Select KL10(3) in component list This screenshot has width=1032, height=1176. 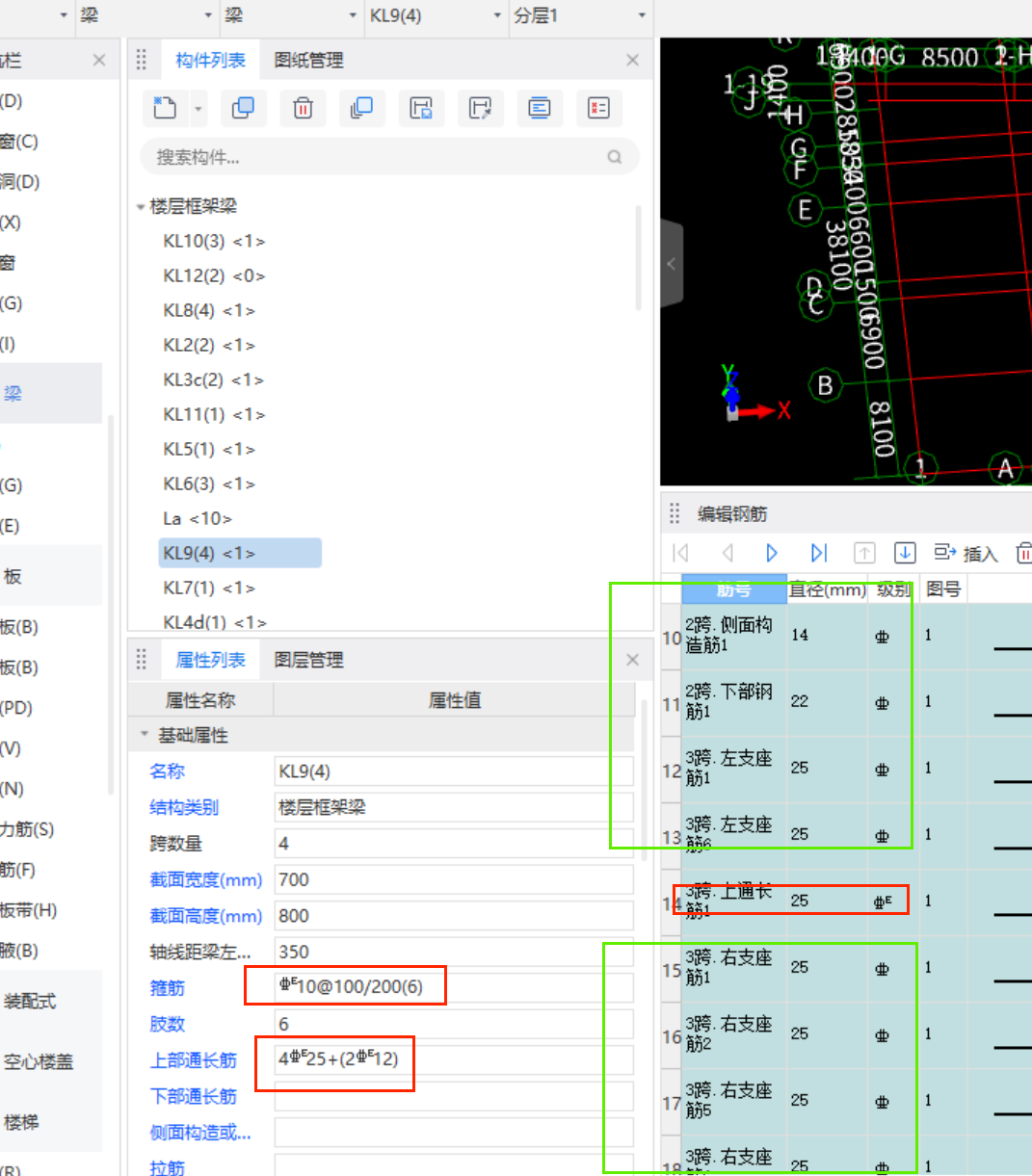214,241
